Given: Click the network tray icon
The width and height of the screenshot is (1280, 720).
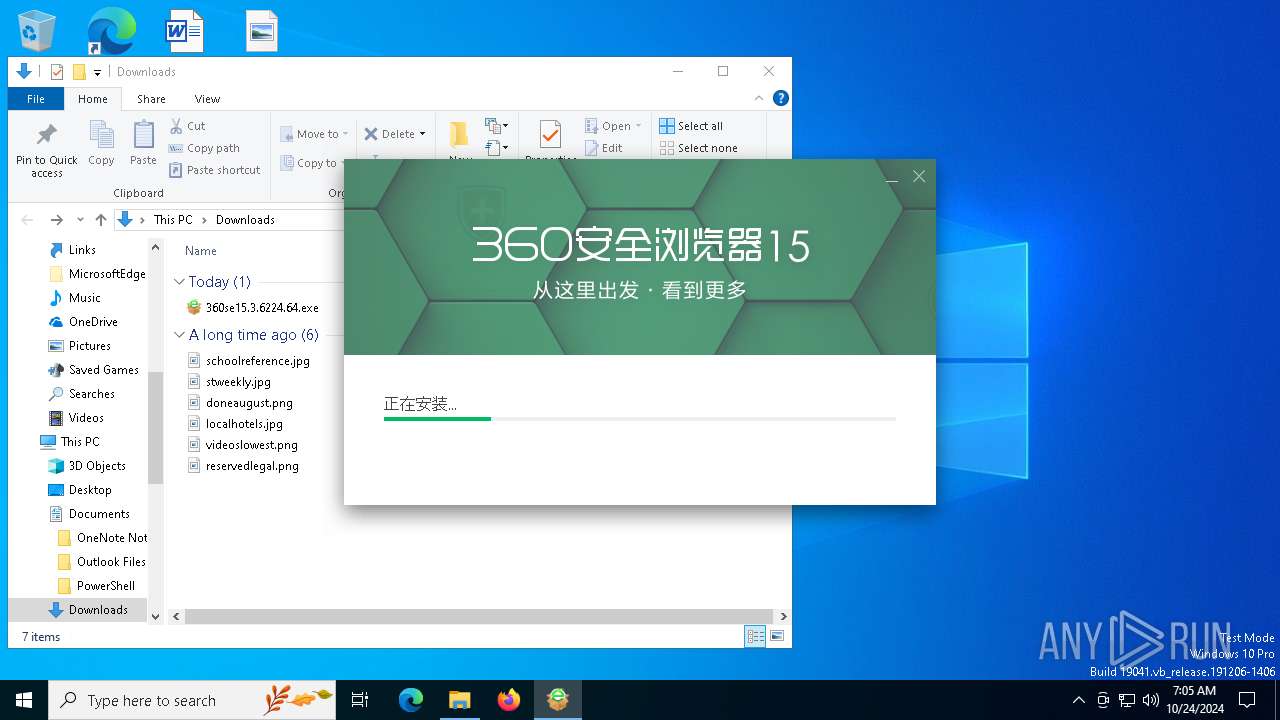Looking at the screenshot, I should click(1127, 700).
